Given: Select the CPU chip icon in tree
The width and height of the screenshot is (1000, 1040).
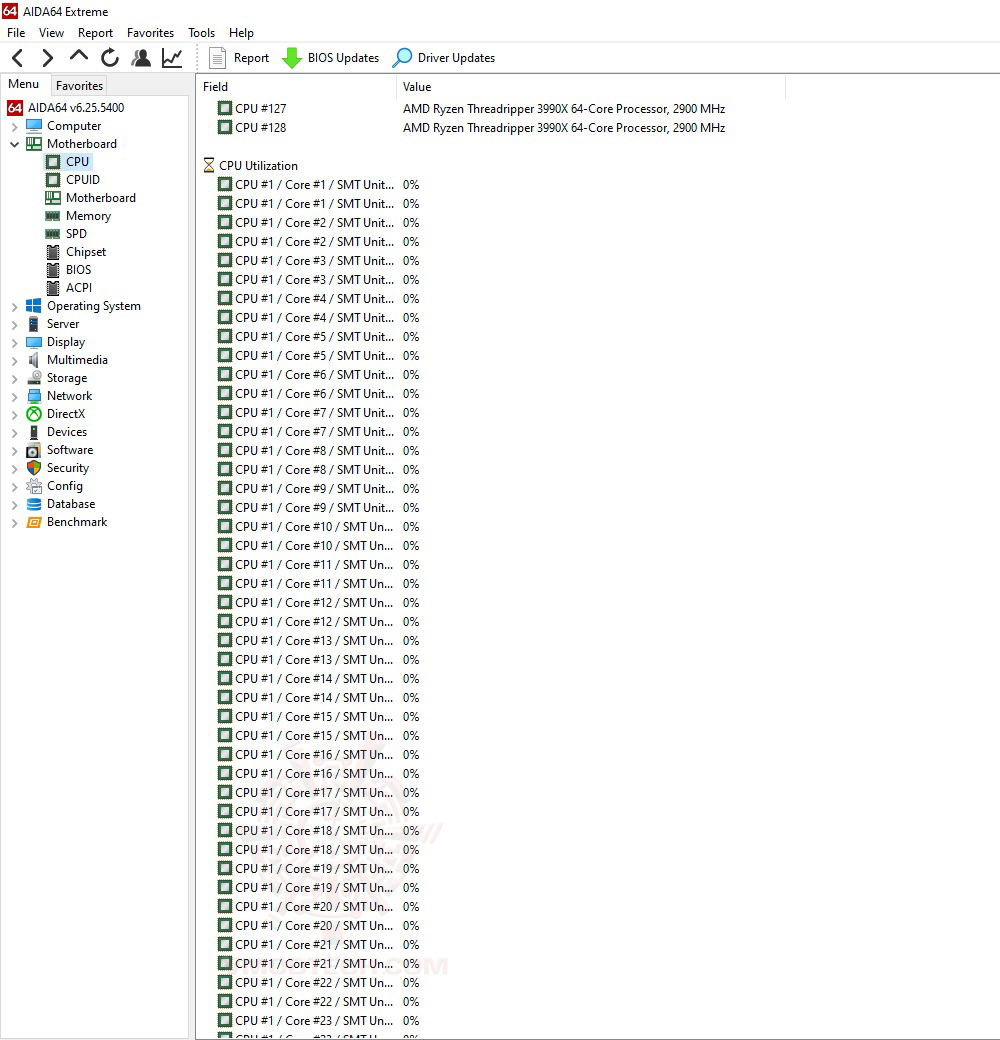Looking at the screenshot, I should [53, 162].
